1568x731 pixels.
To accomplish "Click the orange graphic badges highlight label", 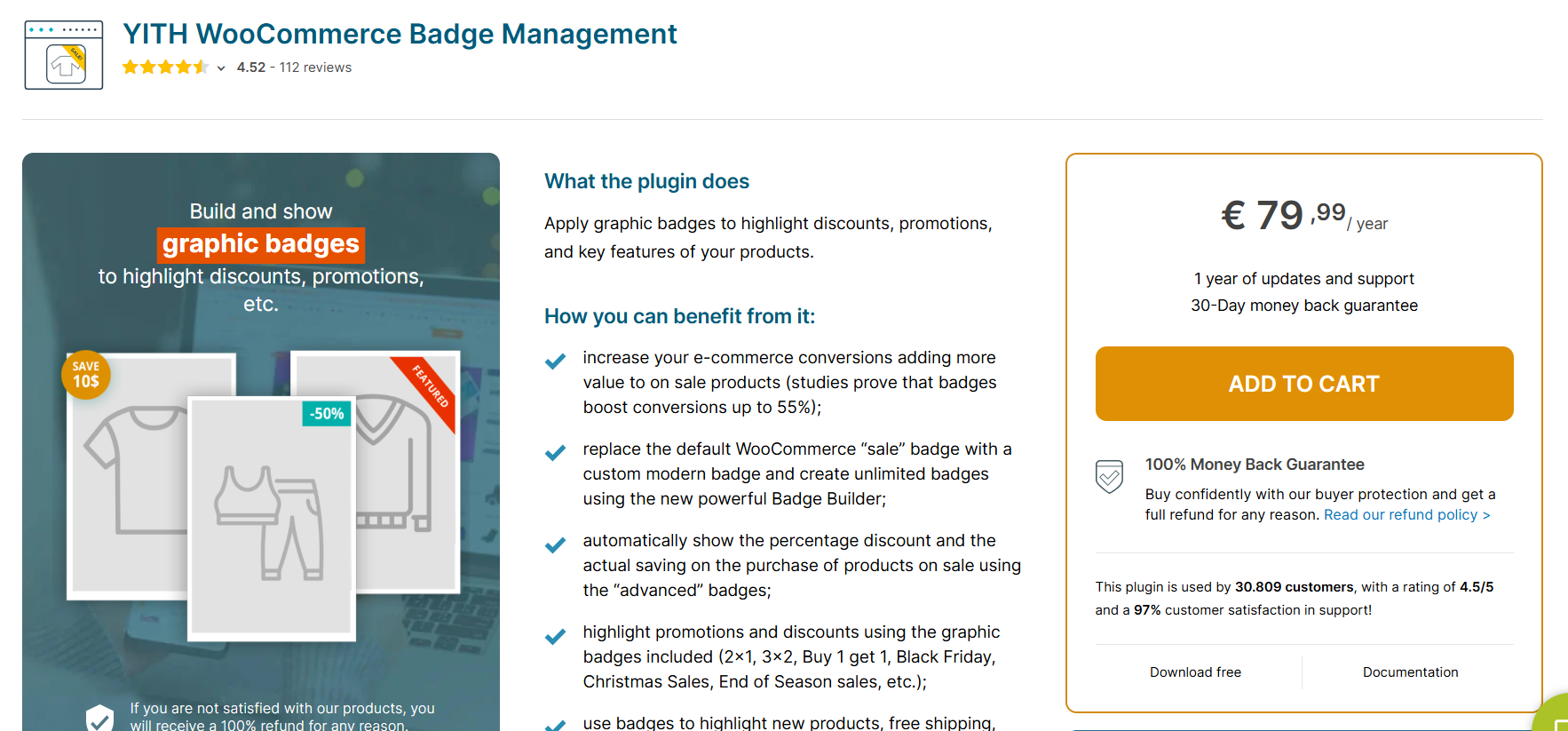I will click(x=261, y=244).
